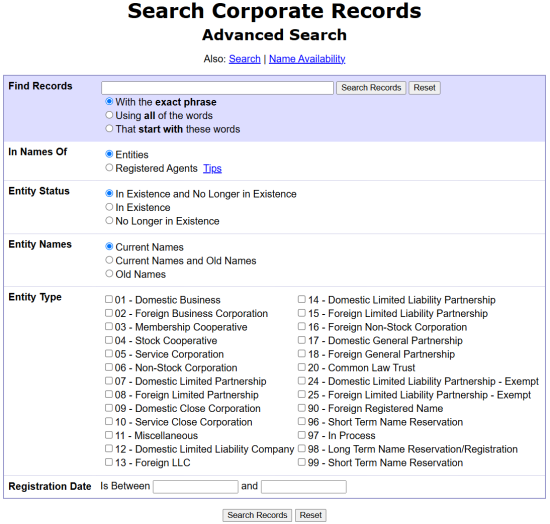This screenshot has width=550, height=524.
Task: Tick '20 - Common Law Trust' checkbox
Action: (x=302, y=367)
